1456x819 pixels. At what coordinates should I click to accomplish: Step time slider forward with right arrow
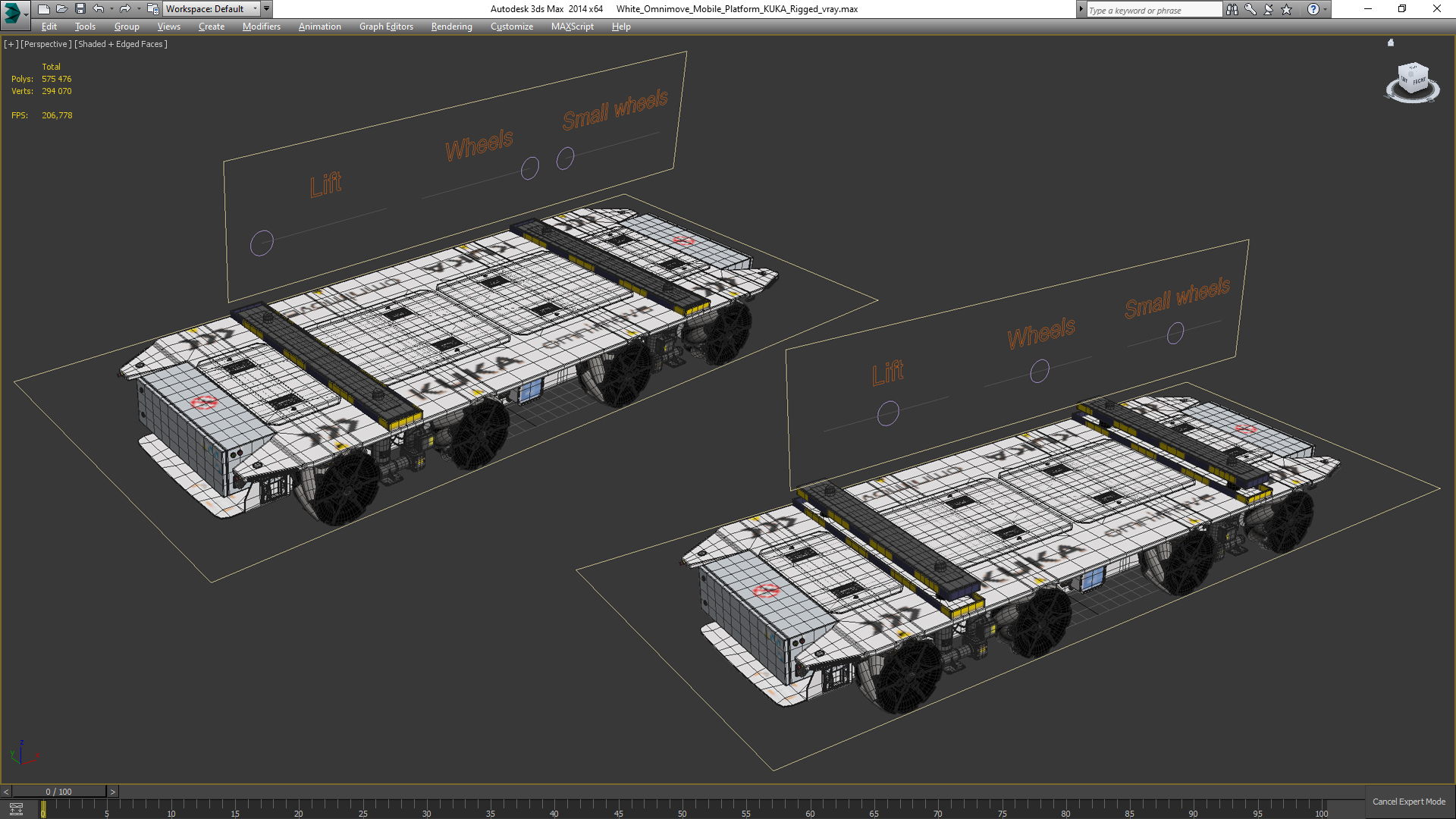[x=113, y=792]
